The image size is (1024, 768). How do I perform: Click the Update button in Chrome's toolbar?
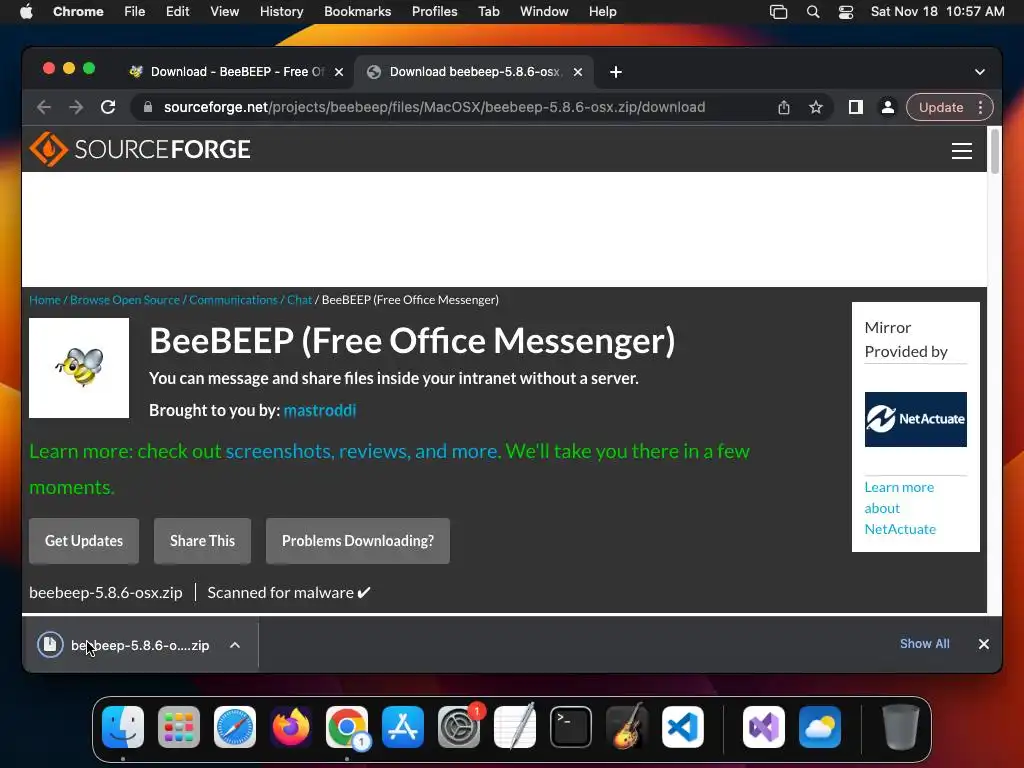(941, 107)
